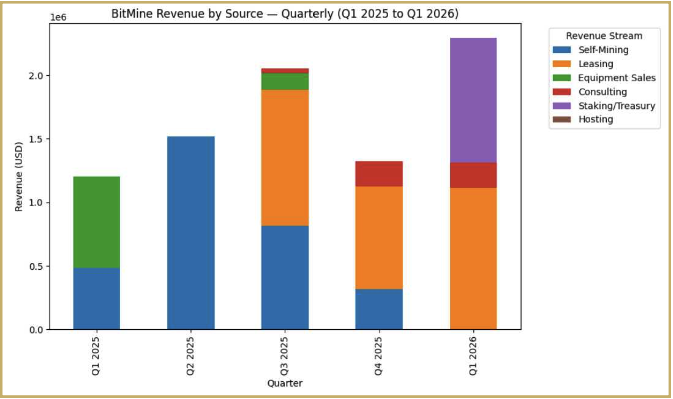The width and height of the screenshot is (673, 399).
Task: Click the "Q3 2025" x-axis tick label
Action: pyautogui.click(x=284, y=356)
